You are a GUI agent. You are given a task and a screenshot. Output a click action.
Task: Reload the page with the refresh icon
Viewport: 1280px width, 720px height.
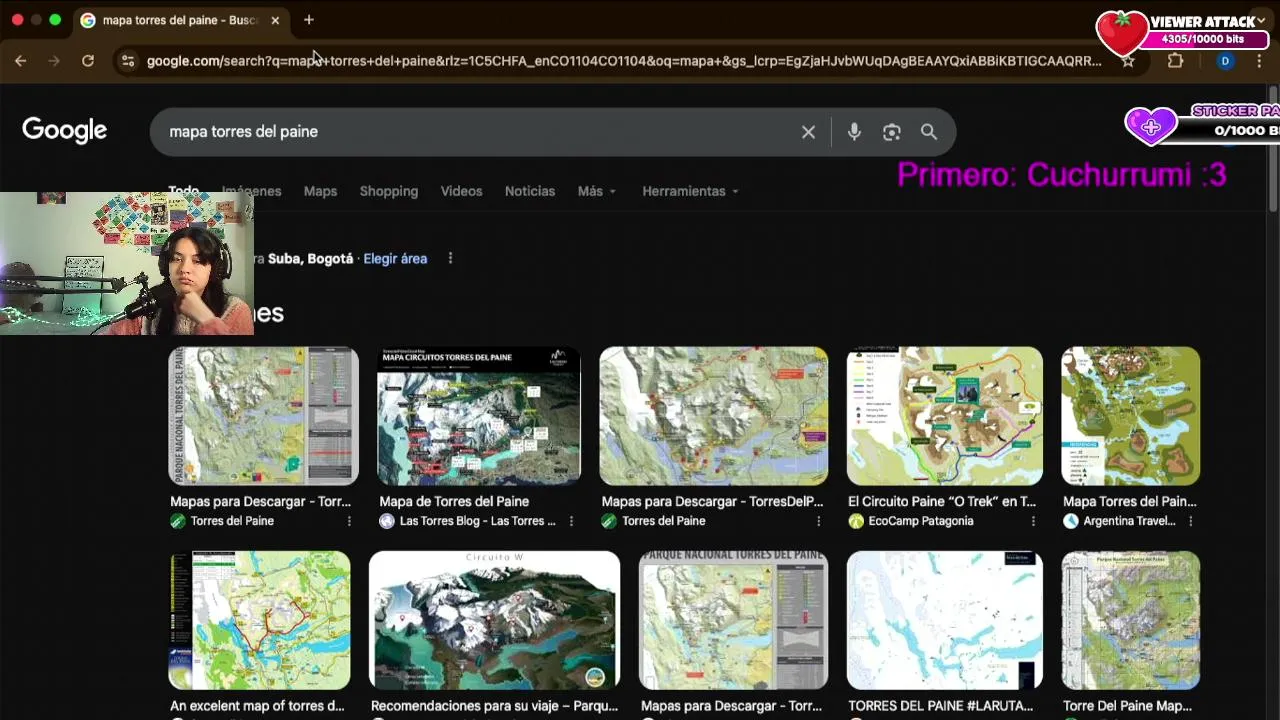(88, 61)
